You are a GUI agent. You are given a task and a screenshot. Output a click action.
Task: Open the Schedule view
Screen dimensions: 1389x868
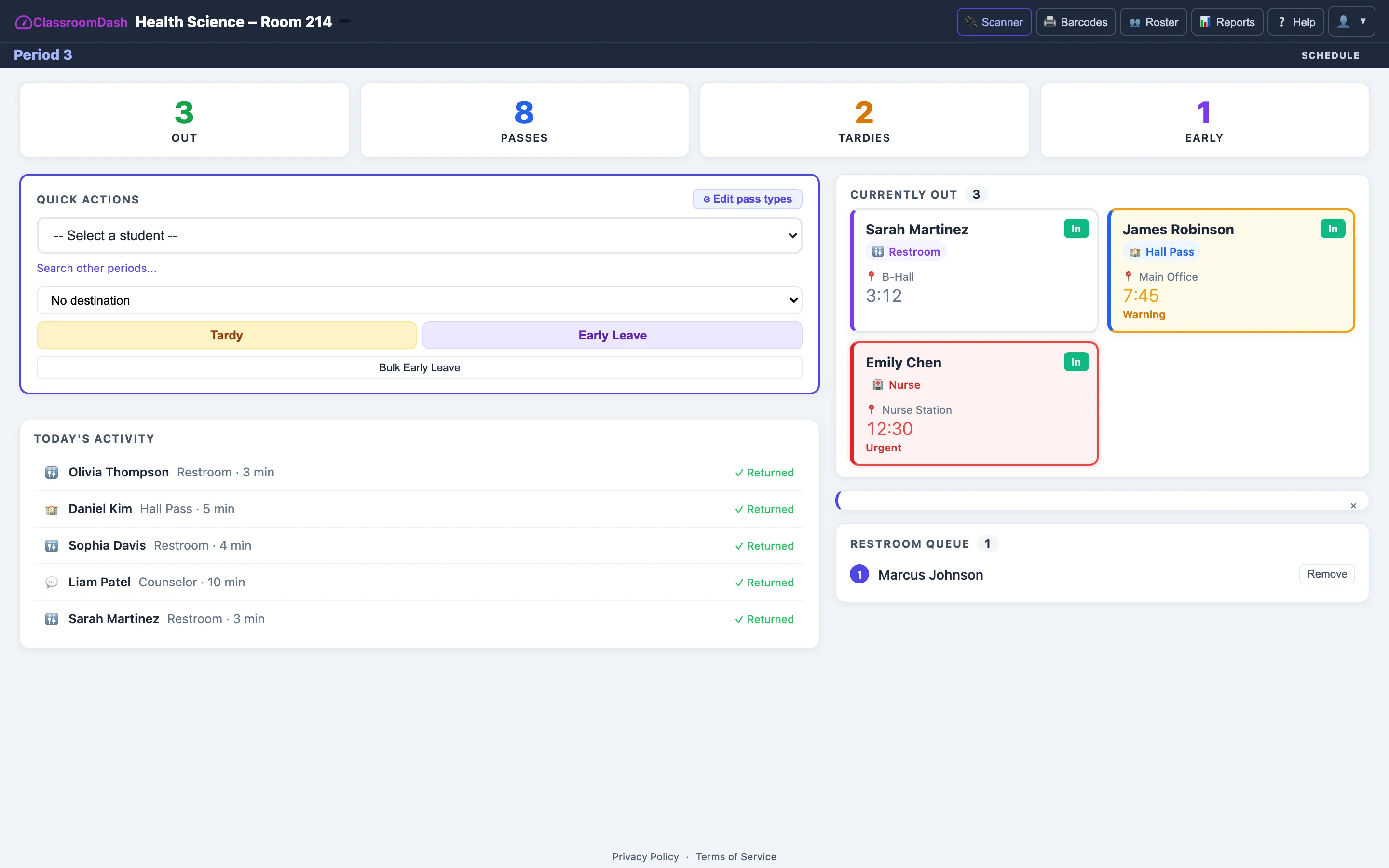(x=1331, y=55)
